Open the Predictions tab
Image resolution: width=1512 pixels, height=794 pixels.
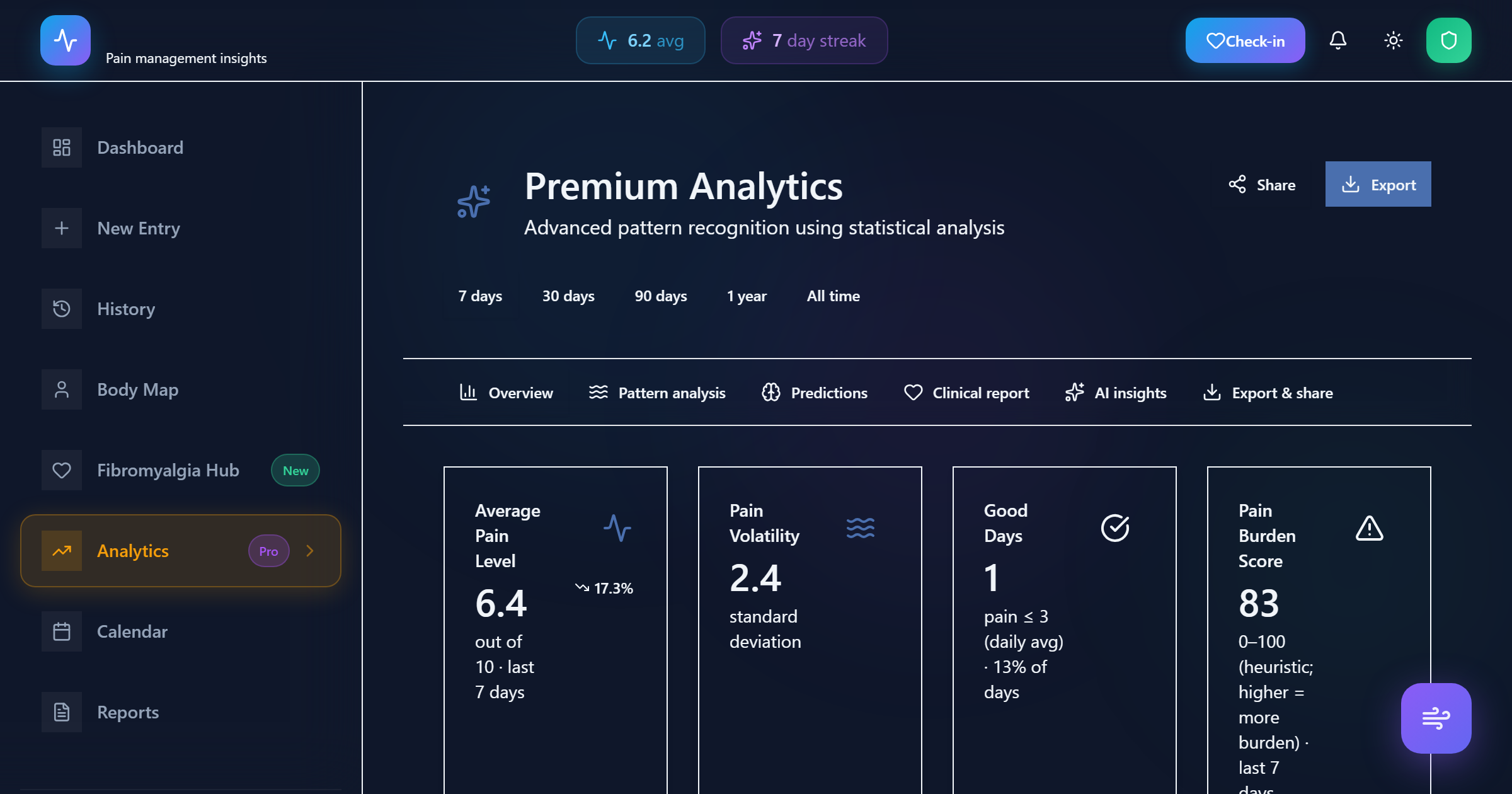coord(814,392)
